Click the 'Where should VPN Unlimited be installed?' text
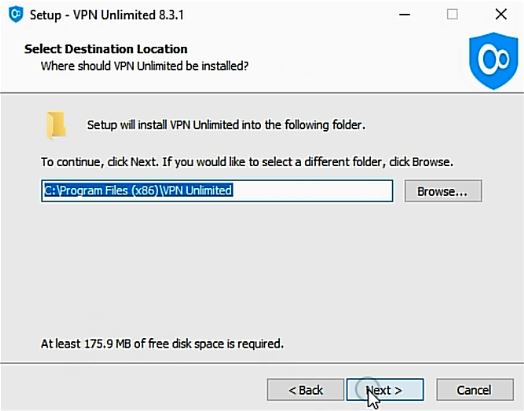 [x=144, y=66]
